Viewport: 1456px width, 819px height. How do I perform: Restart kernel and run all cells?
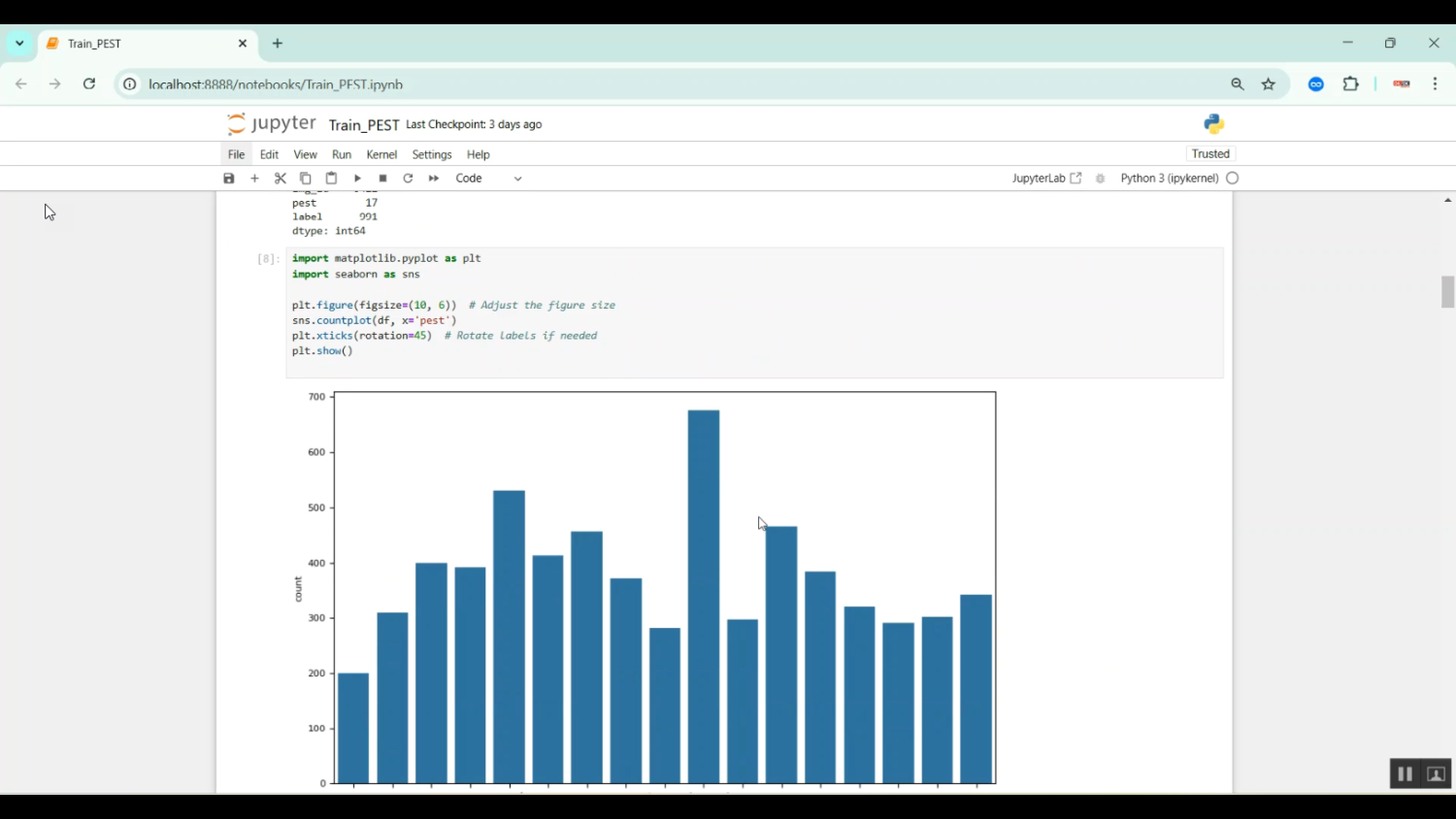coord(434,179)
